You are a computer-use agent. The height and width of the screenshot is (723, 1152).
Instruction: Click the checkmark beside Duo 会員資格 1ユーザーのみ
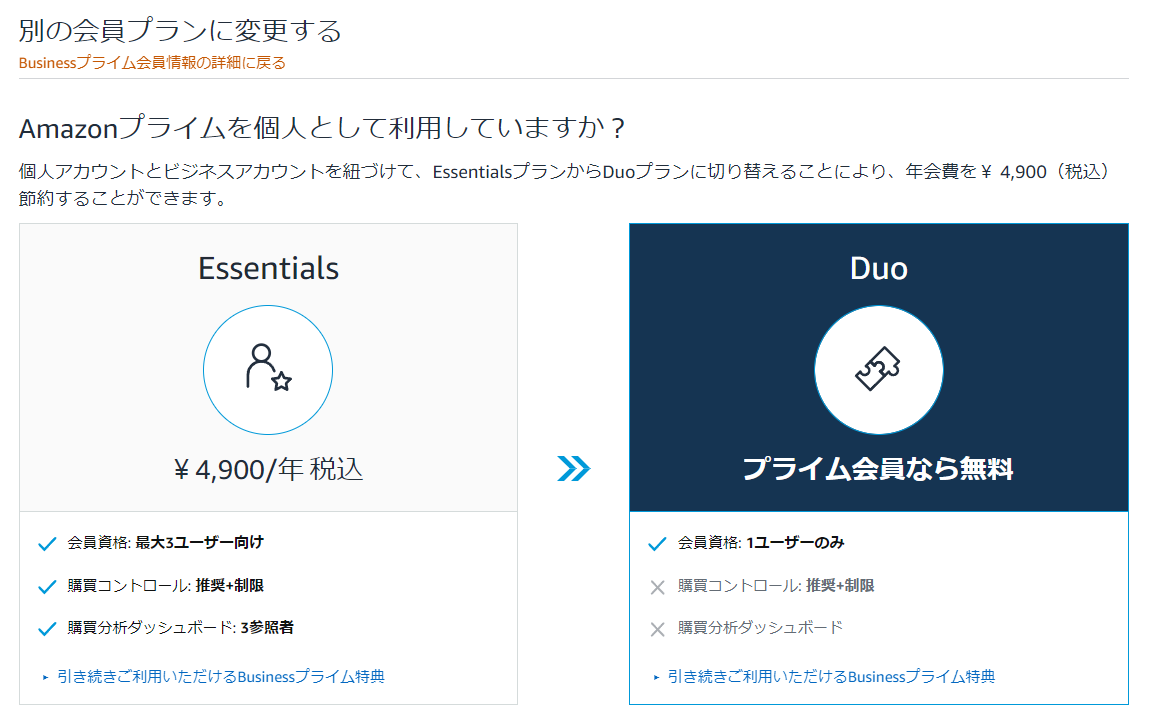(656, 544)
